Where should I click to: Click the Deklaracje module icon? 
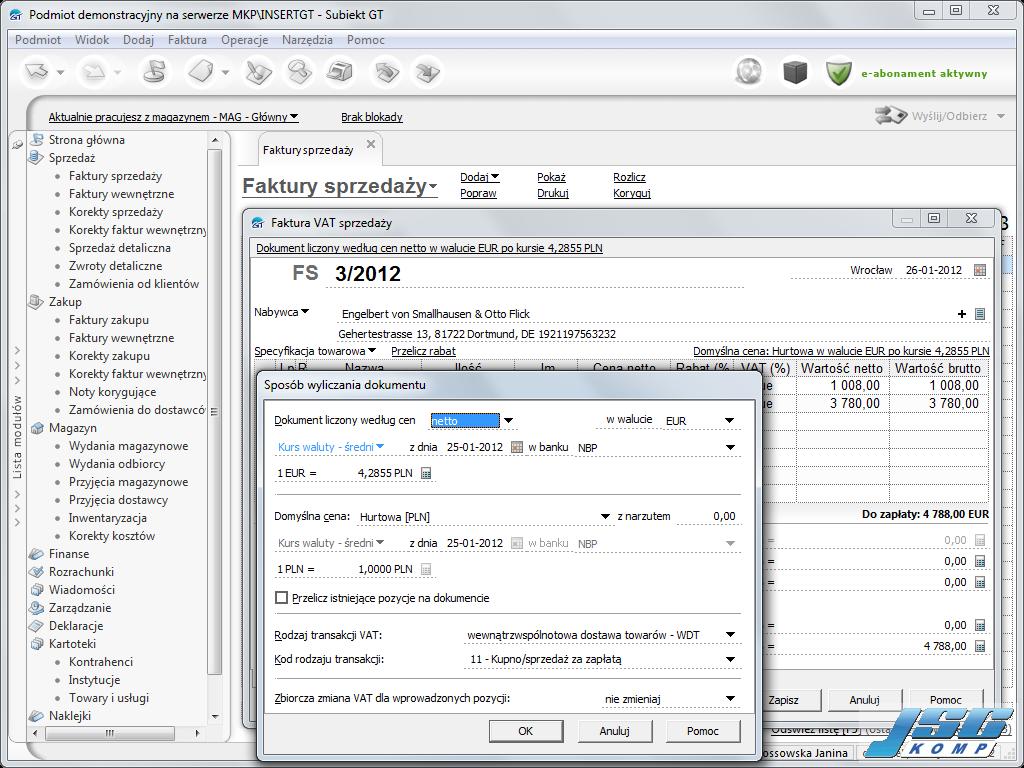pos(36,626)
